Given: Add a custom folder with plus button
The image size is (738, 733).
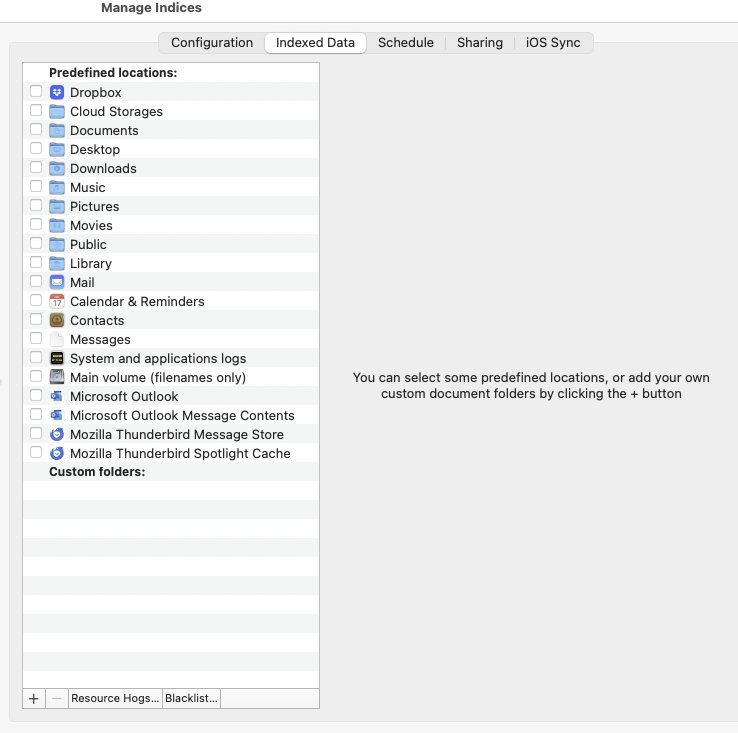Looking at the screenshot, I should (34, 698).
